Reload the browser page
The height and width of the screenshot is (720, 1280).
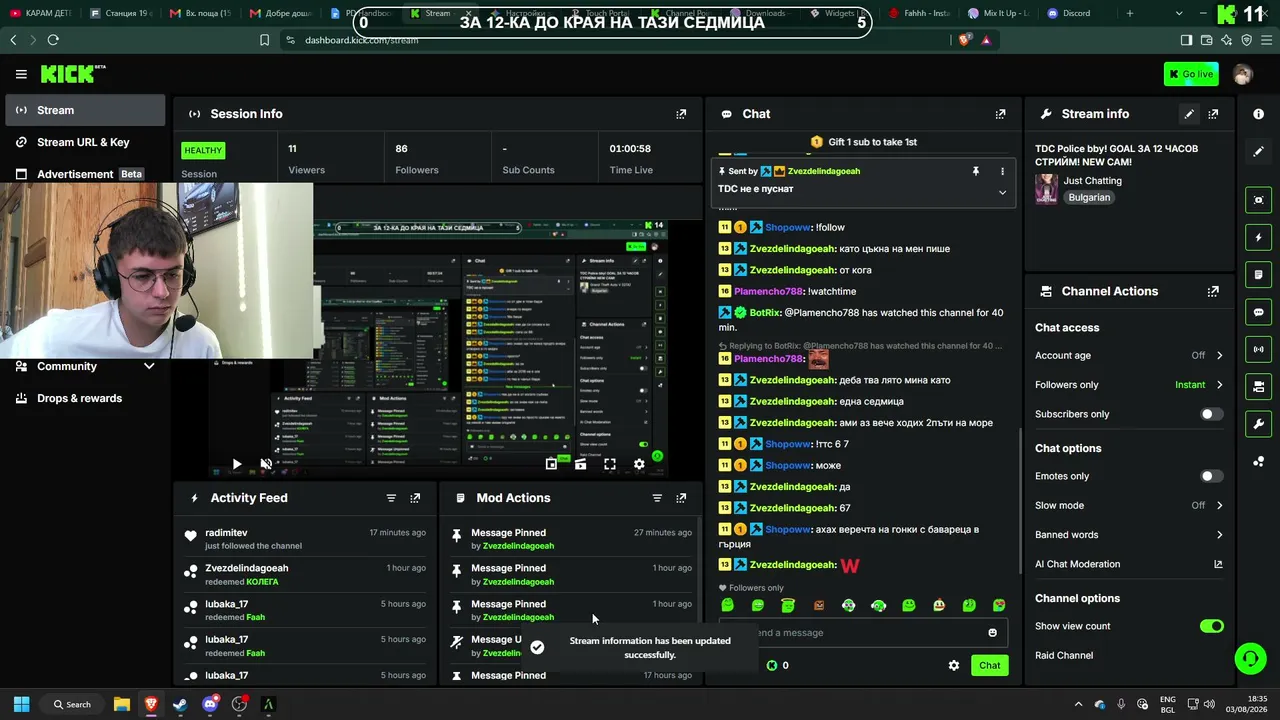coord(53,40)
